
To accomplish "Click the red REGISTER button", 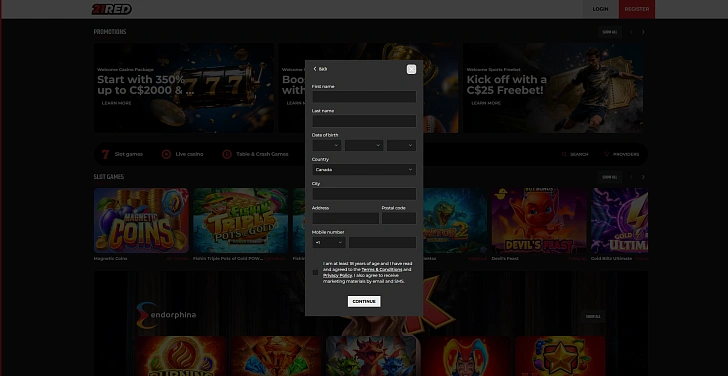I will point(637,9).
